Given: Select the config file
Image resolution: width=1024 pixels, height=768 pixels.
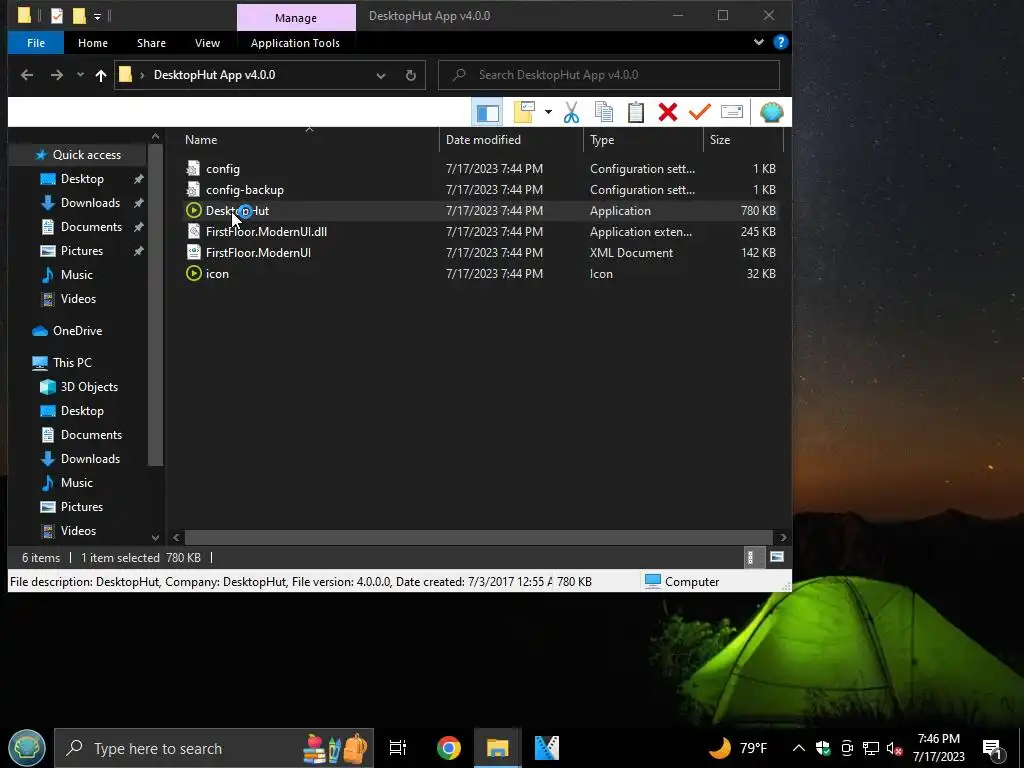Looking at the screenshot, I should (223, 168).
